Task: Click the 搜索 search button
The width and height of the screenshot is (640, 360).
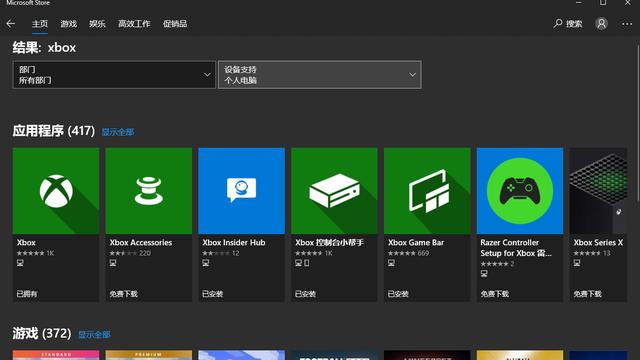Action: coord(568,24)
